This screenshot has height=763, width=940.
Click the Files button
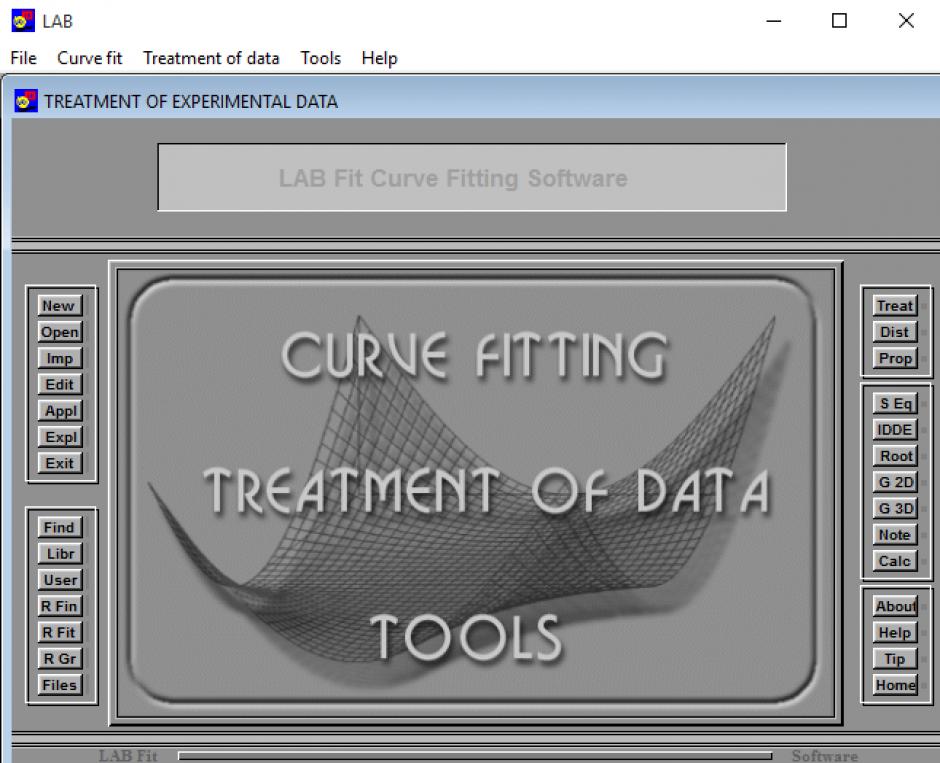[x=59, y=685]
